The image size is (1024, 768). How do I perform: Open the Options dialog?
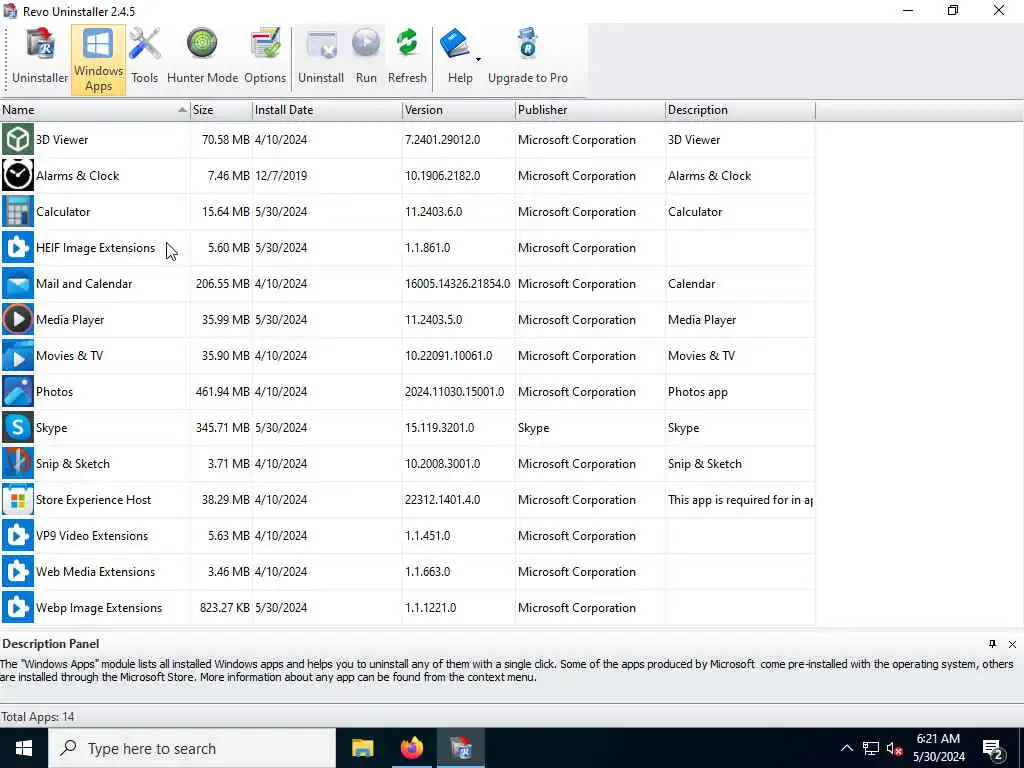pyautogui.click(x=265, y=58)
